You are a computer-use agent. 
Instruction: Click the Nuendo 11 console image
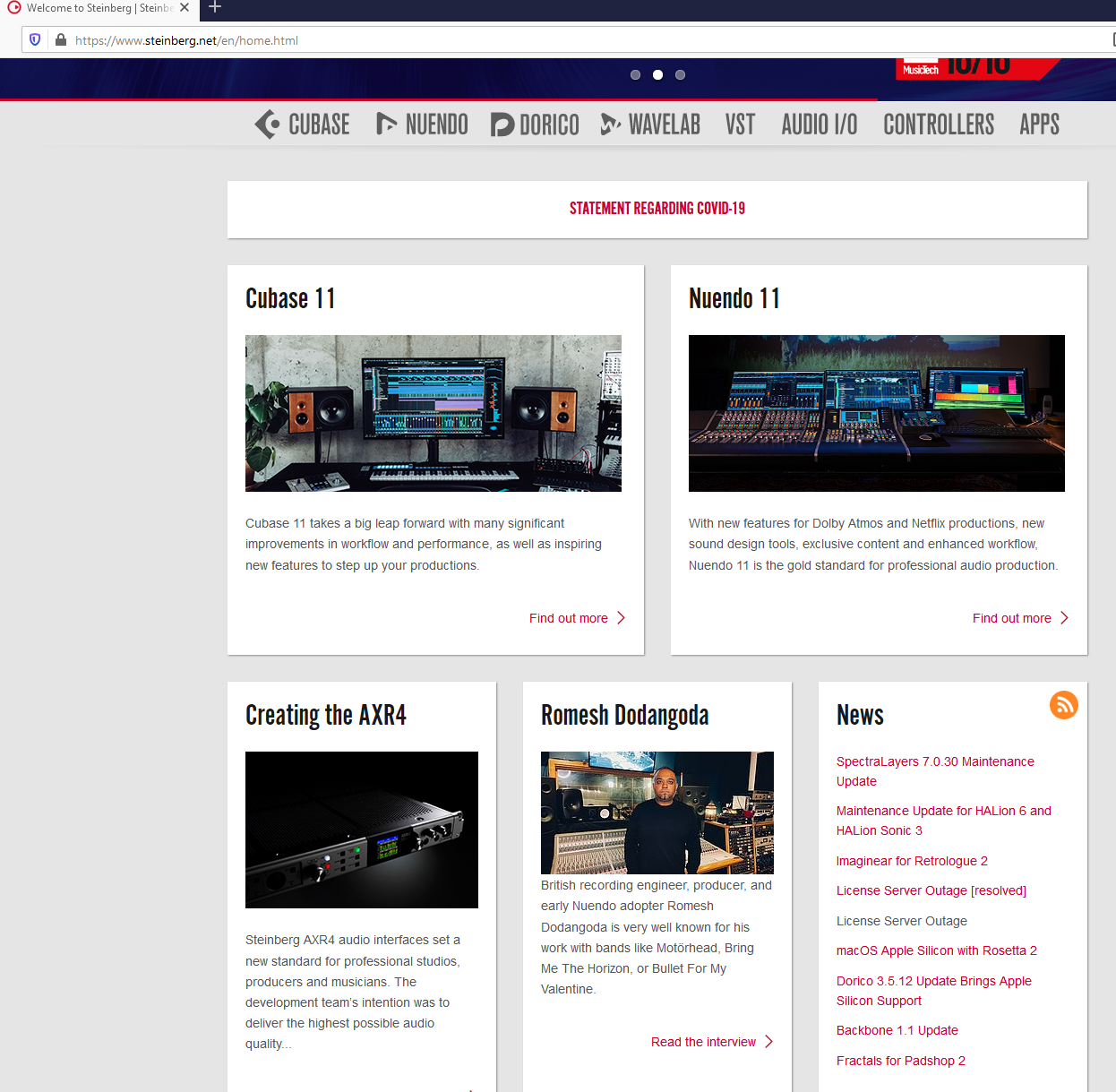coord(877,413)
